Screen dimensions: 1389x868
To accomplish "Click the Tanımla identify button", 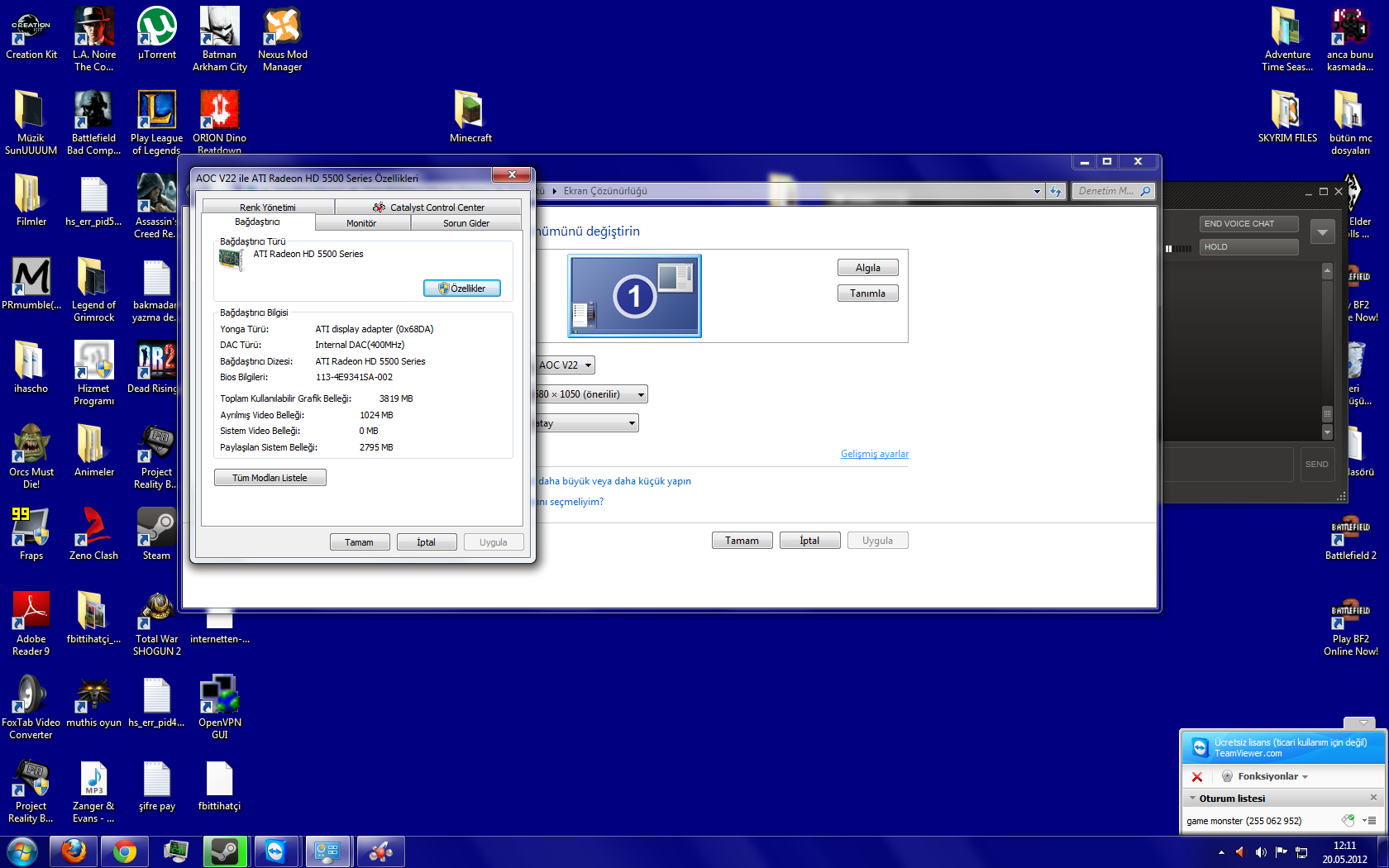I will tap(867, 293).
